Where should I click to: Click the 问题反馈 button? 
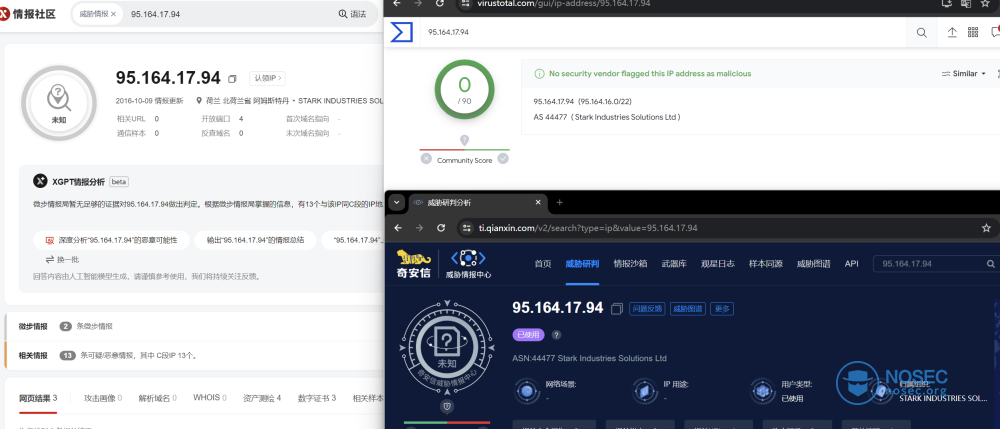pos(647,309)
